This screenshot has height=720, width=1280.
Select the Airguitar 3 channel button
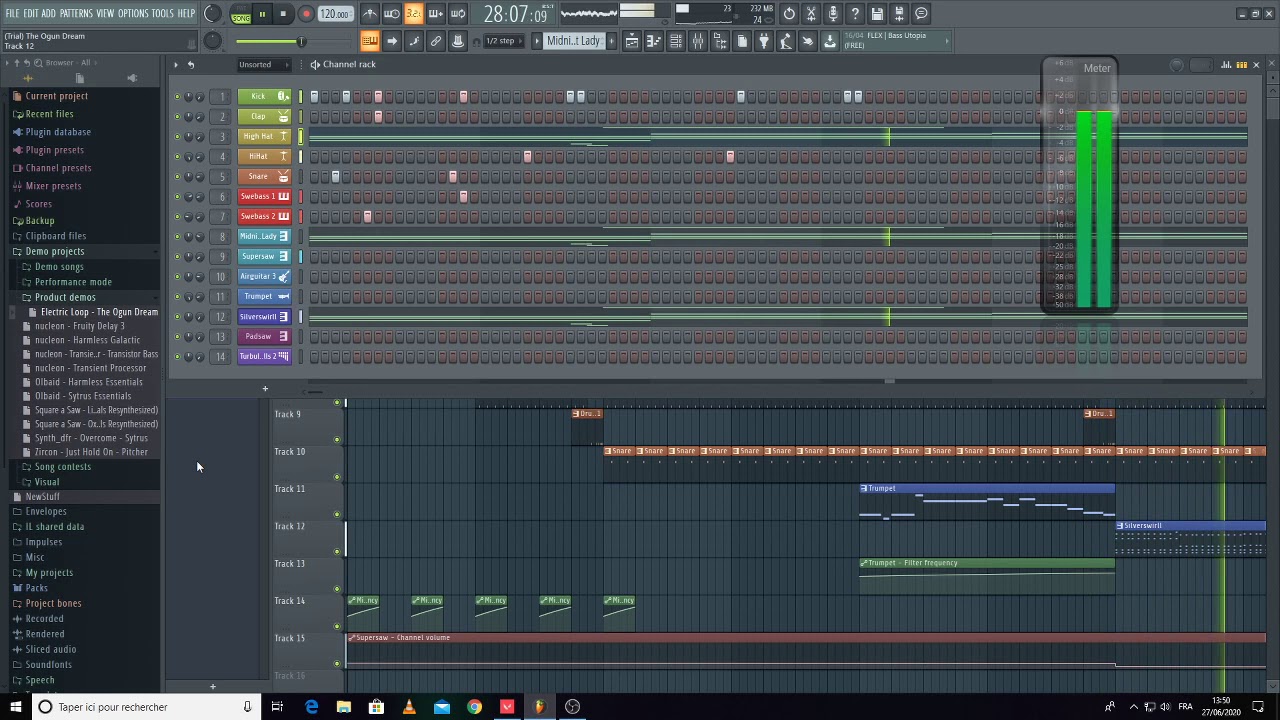(264, 276)
